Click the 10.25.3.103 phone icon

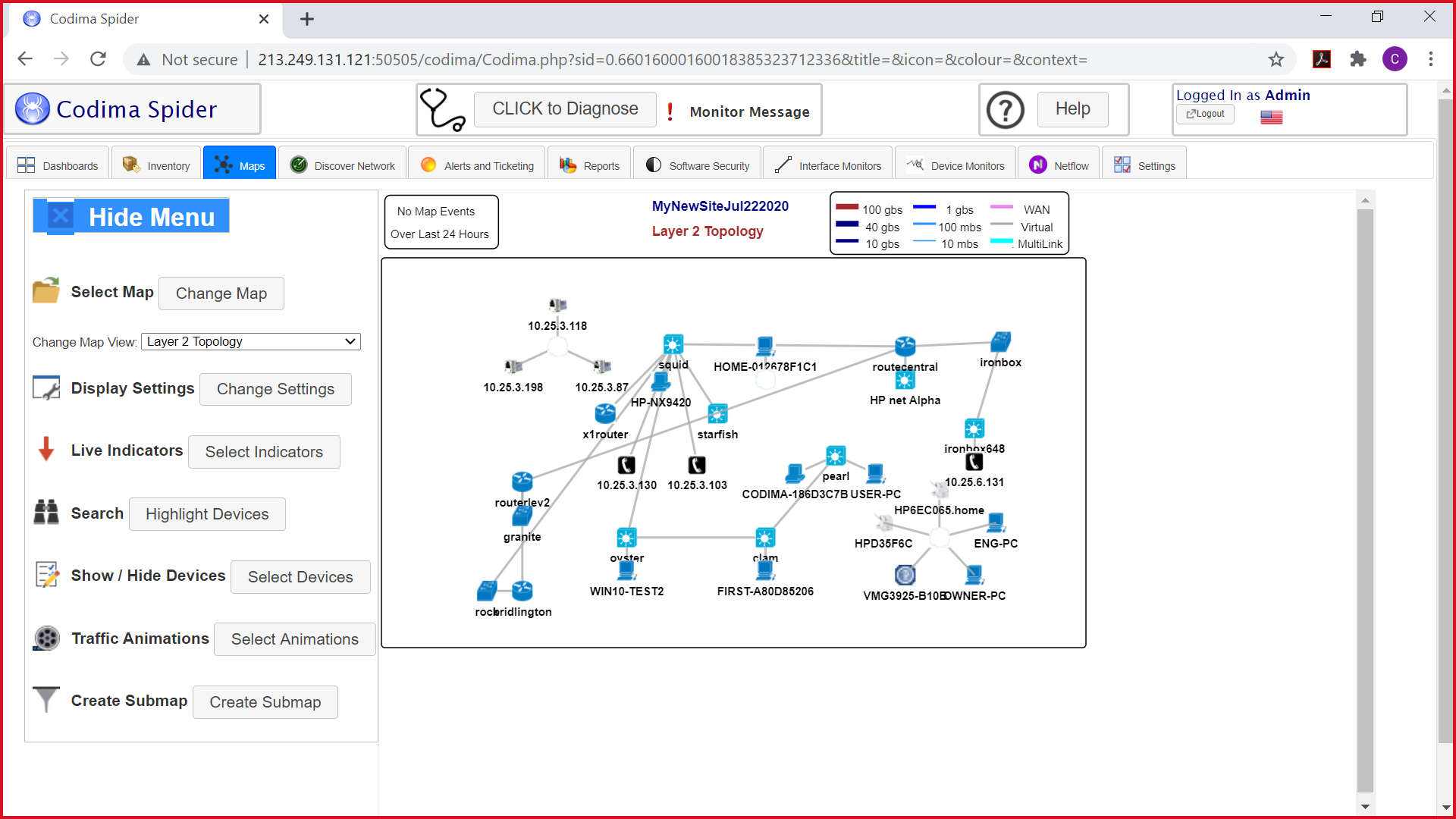pos(697,465)
